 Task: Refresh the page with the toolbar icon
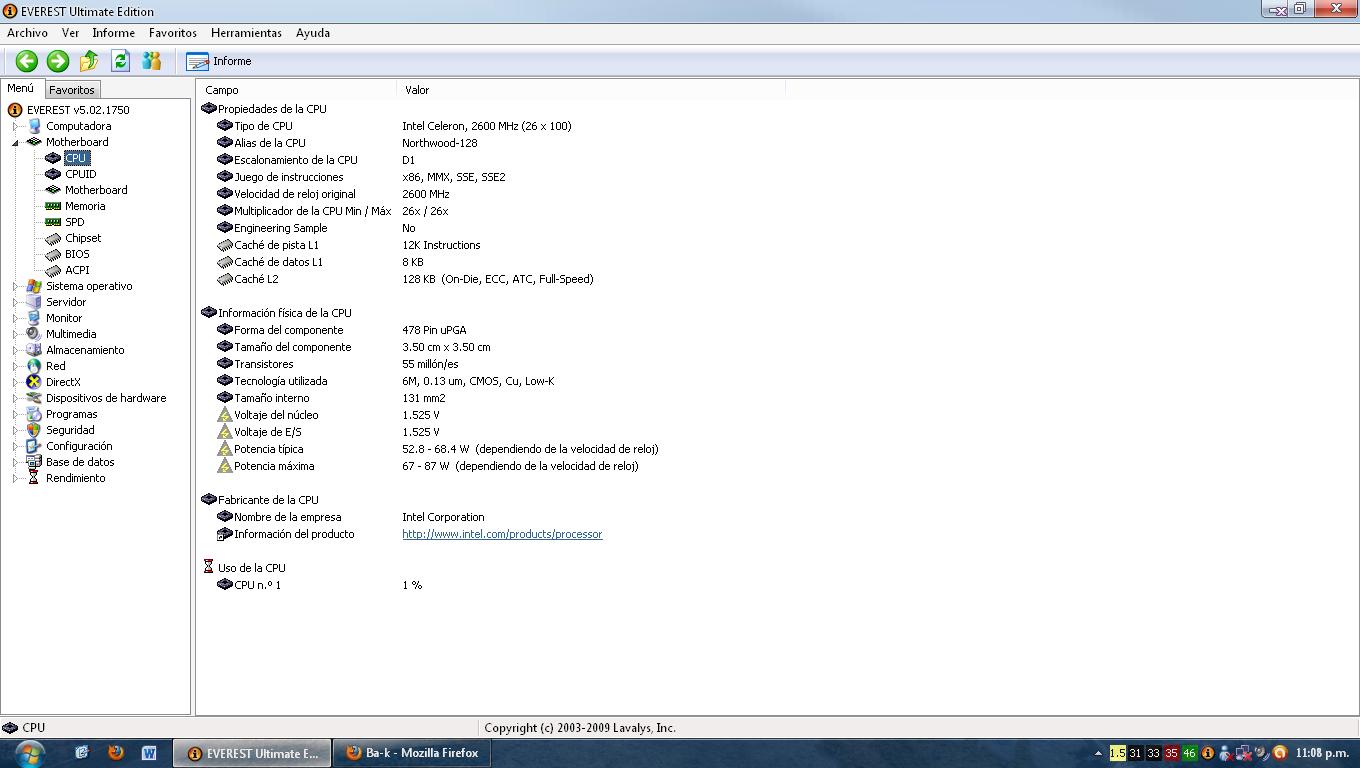coord(121,61)
